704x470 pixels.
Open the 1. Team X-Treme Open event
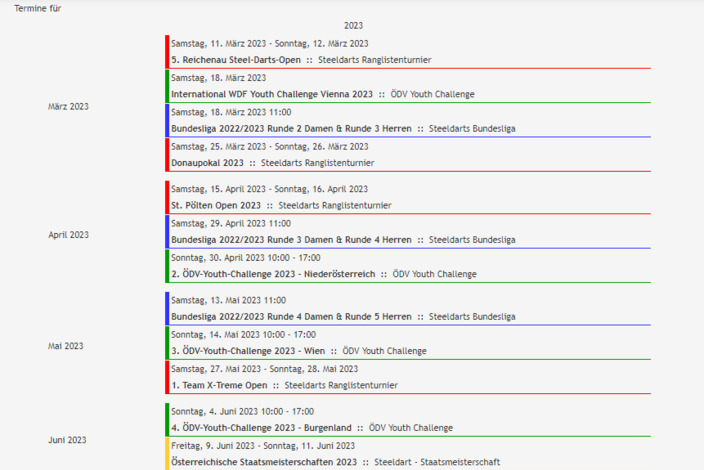pos(219,385)
